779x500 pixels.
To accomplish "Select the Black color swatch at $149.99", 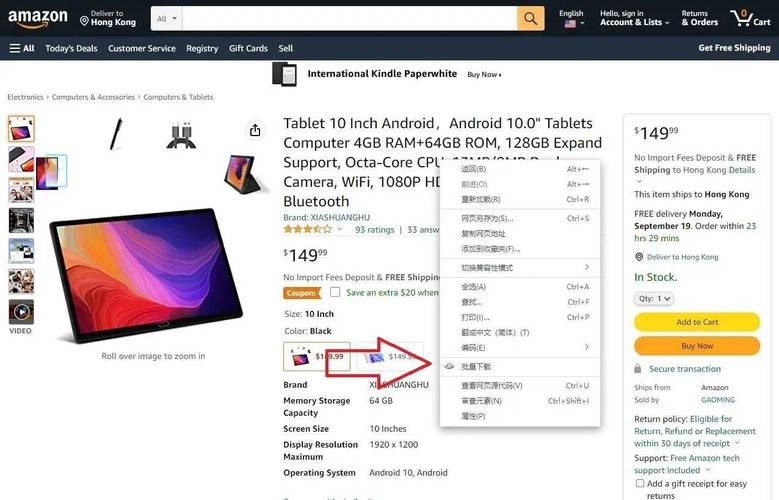I will pyautogui.click(x=317, y=356).
